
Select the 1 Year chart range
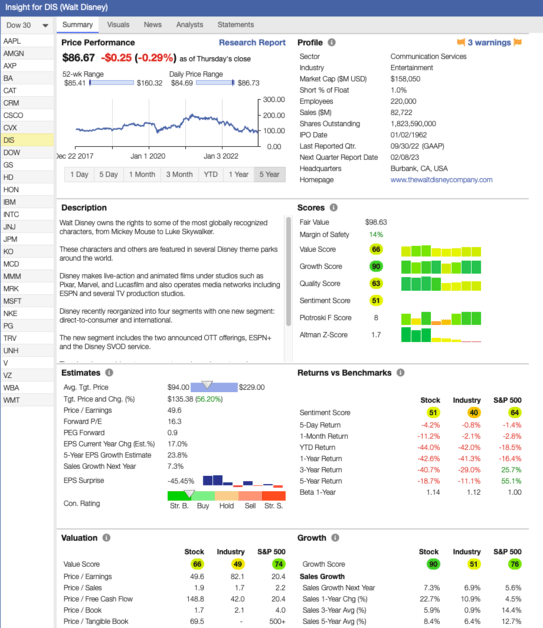click(x=238, y=174)
